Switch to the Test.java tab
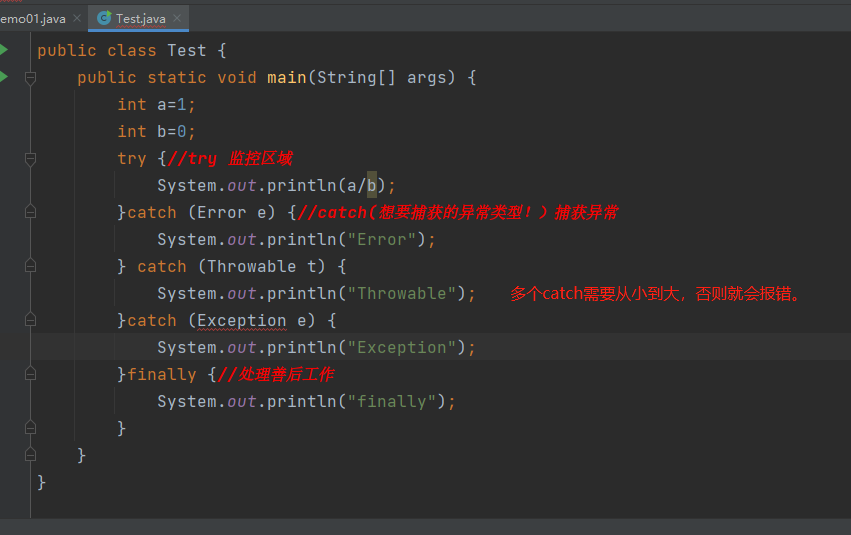The height and width of the screenshot is (535, 851). (140, 18)
